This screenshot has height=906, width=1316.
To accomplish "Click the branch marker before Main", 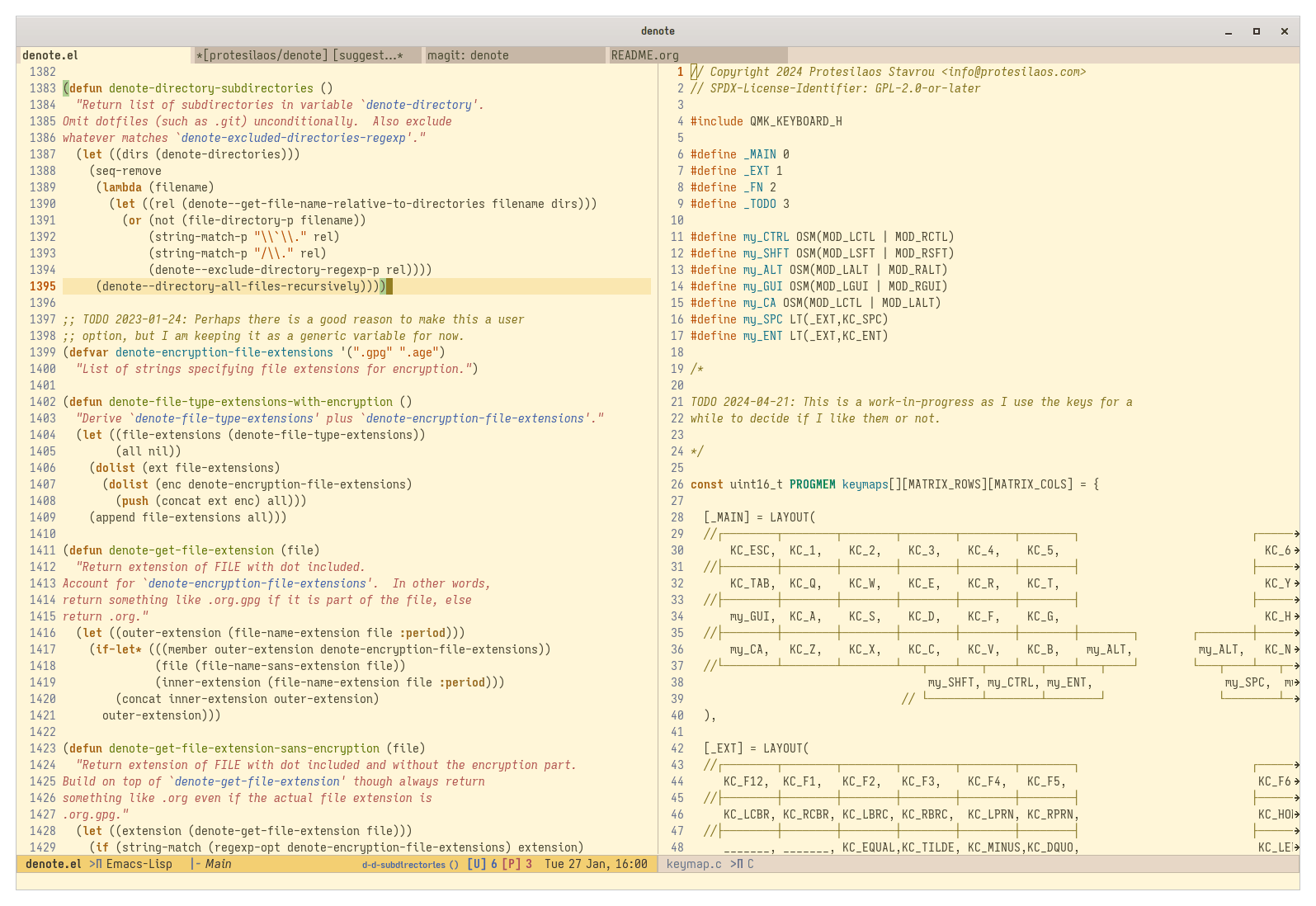I will click(195, 864).
